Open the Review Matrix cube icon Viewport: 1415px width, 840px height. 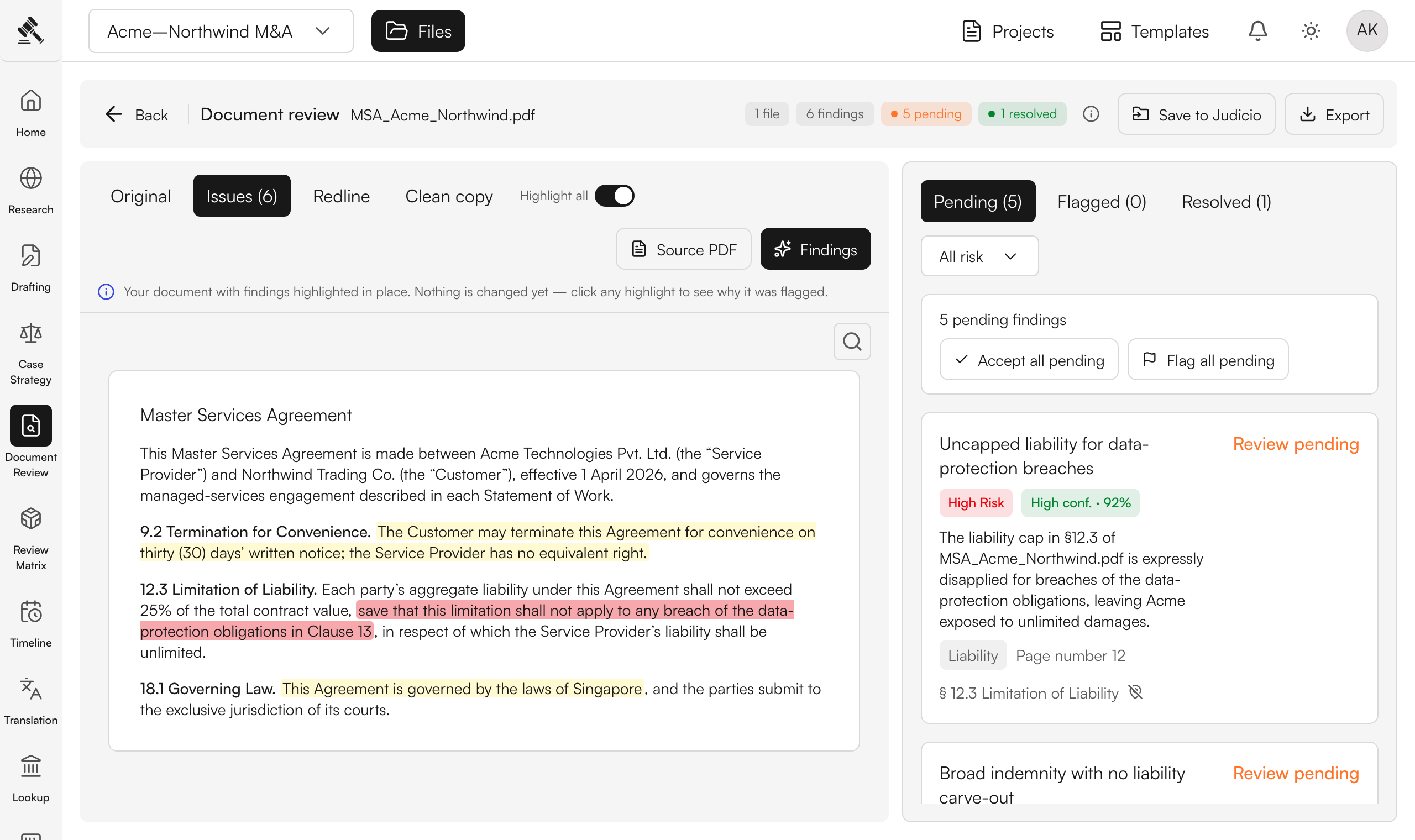click(30, 518)
